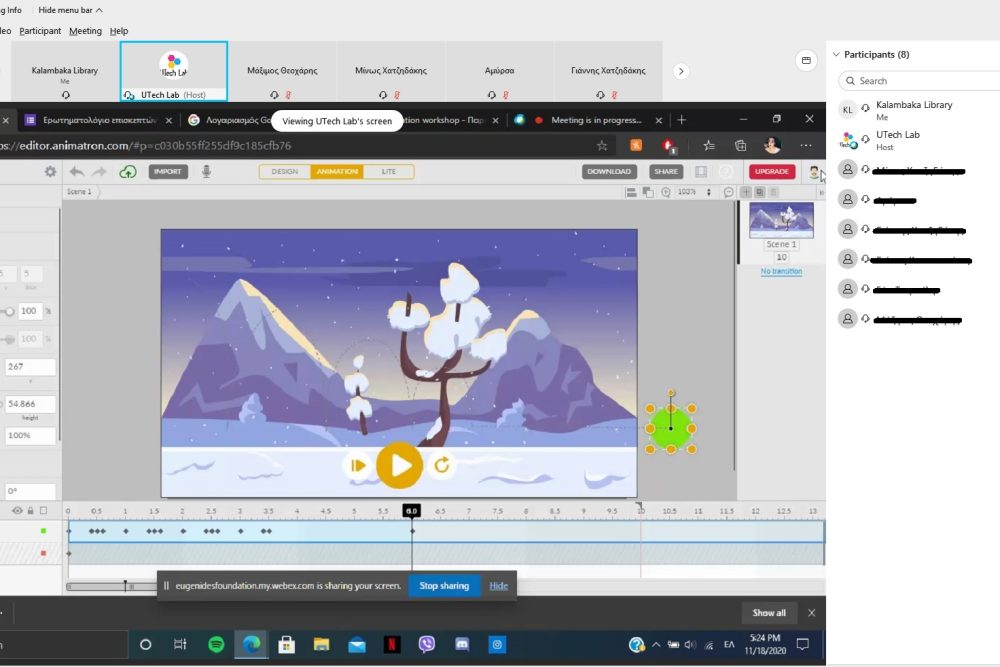Click the No transition link under Scene 1
Viewport: 1000px width, 667px height.
point(781,271)
